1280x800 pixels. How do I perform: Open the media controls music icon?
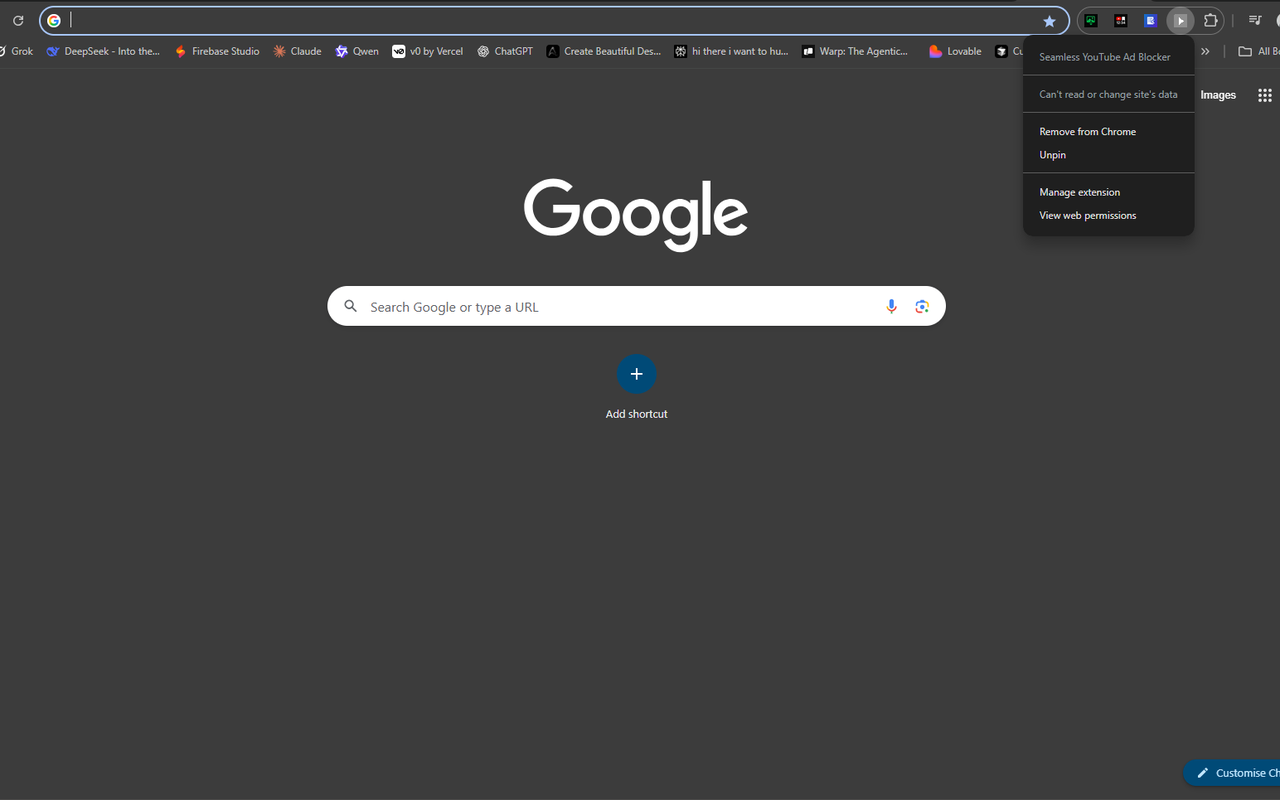1255,21
